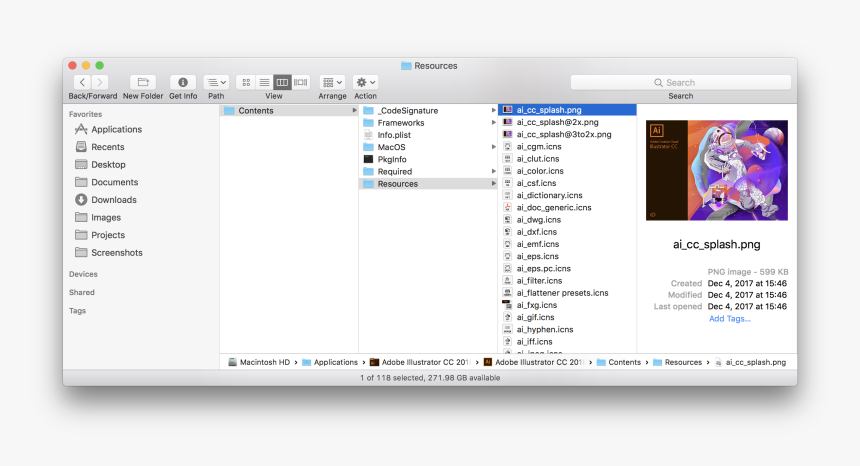
Task: Select the ai_doc_generic.icns file
Action: (x=567, y=207)
